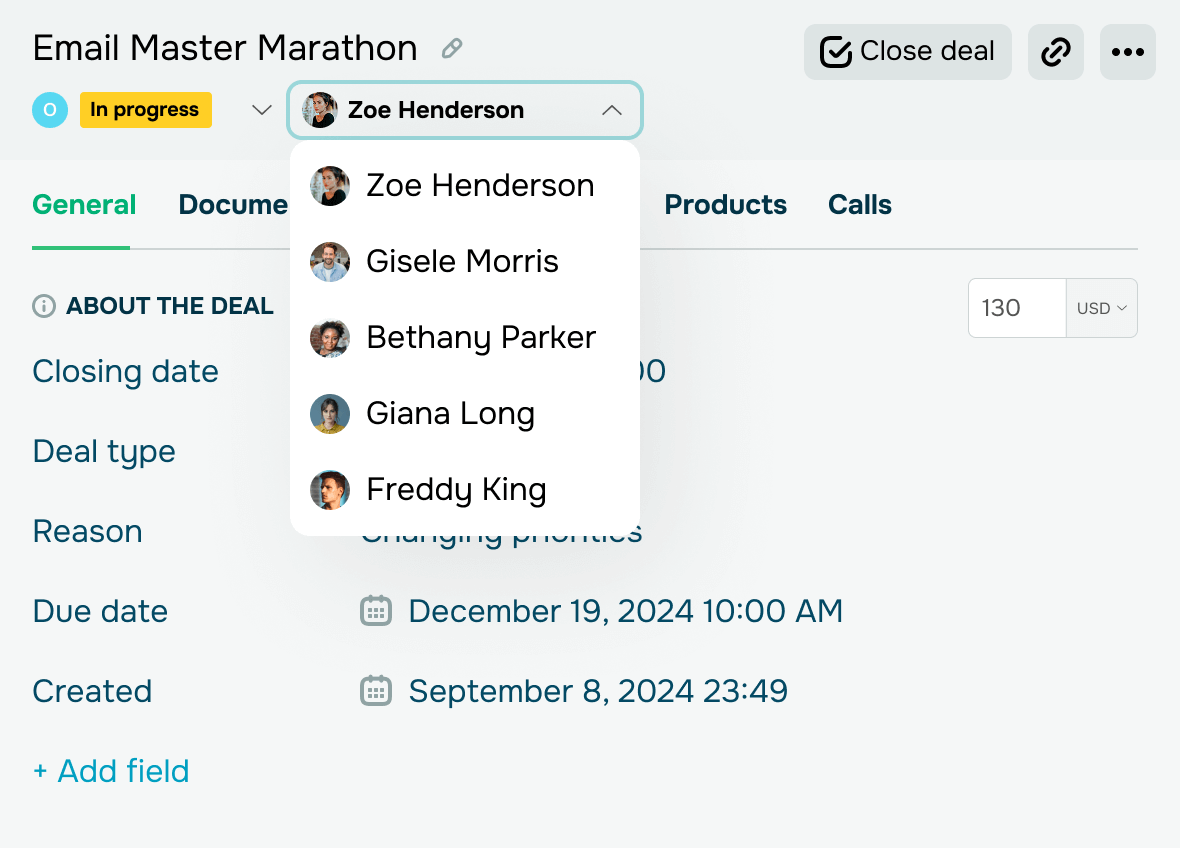Click the info icon next to About the Deal
The height and width of the screenshot is (848, 1180).
43,306
